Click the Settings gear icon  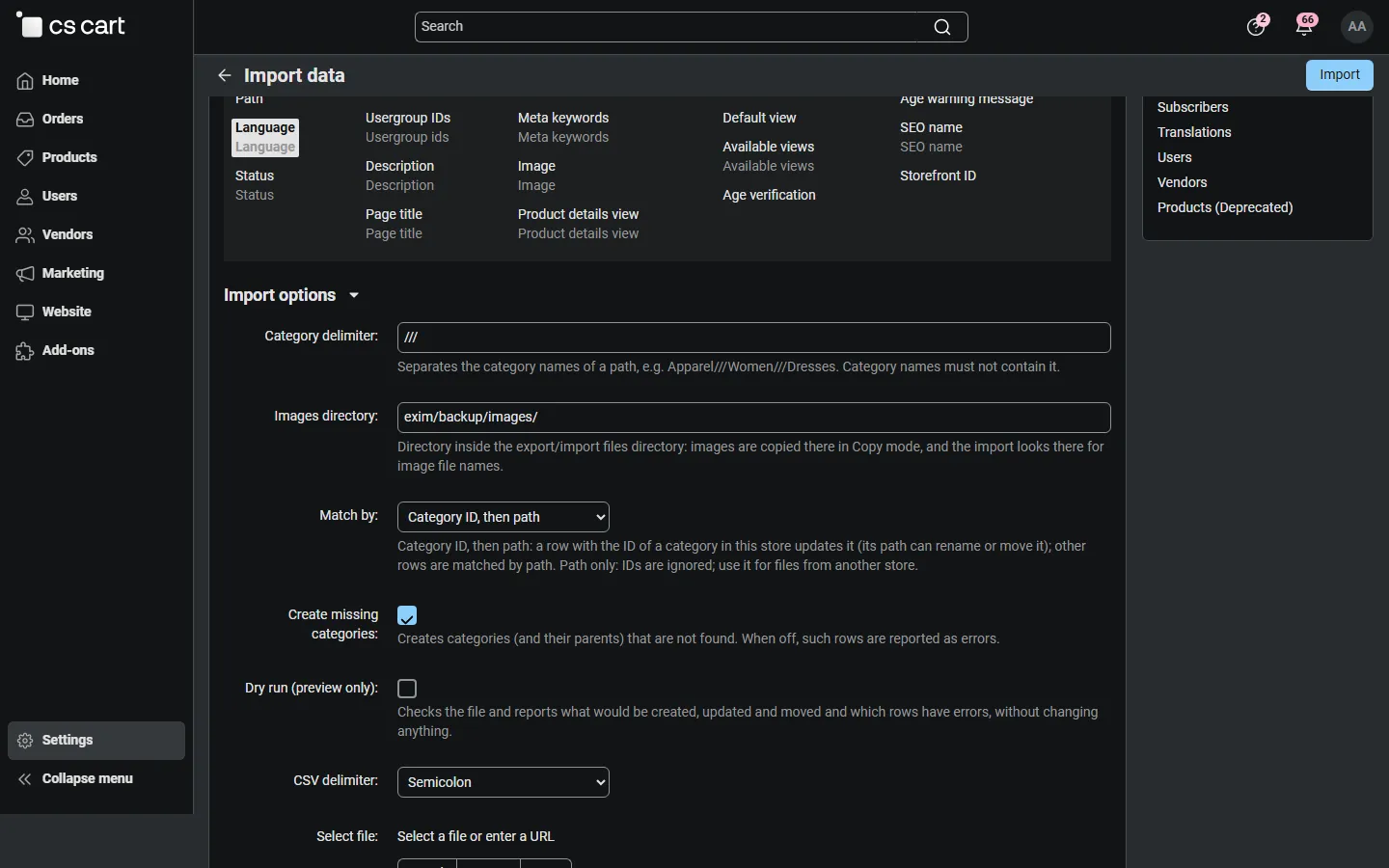click(25, 741)
